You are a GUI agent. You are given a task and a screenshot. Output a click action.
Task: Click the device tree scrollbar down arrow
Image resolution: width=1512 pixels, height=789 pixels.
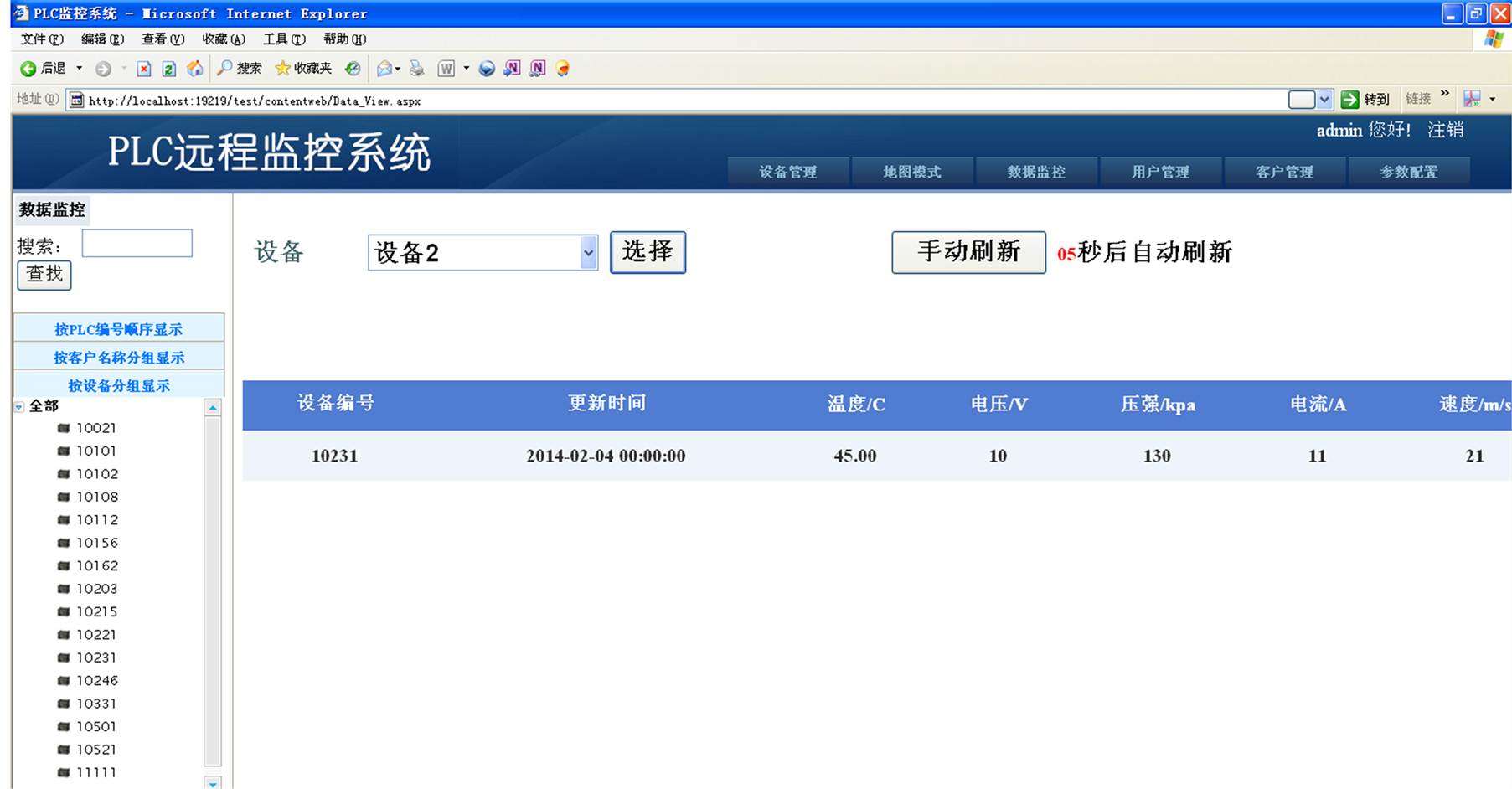tap(213, 783)
